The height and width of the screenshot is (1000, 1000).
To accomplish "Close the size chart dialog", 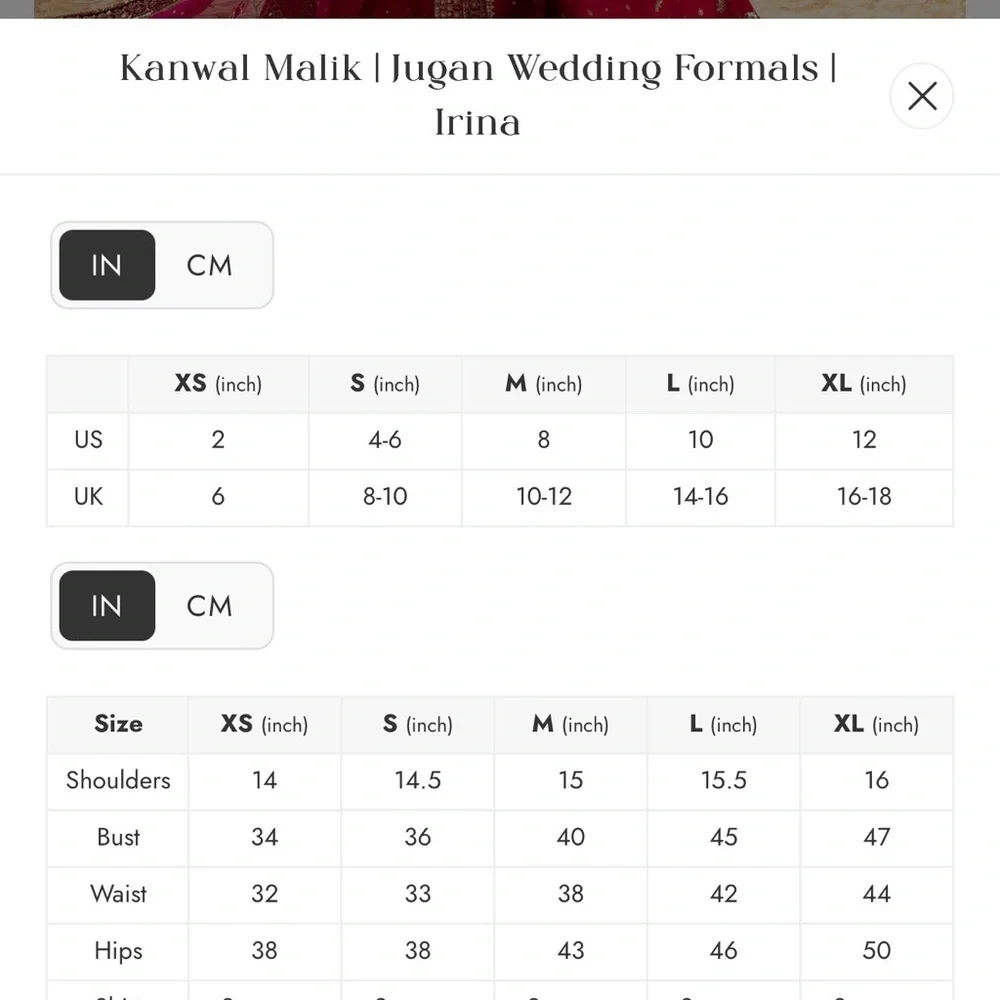I will pos(921,96).
